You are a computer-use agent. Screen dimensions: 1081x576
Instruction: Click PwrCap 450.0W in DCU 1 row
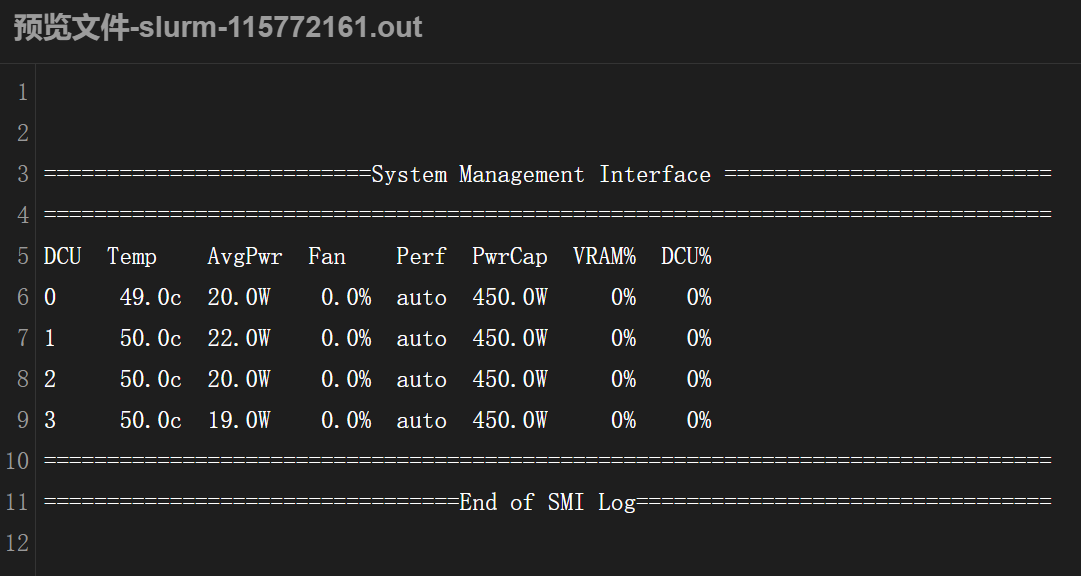[x=509, y=338]
